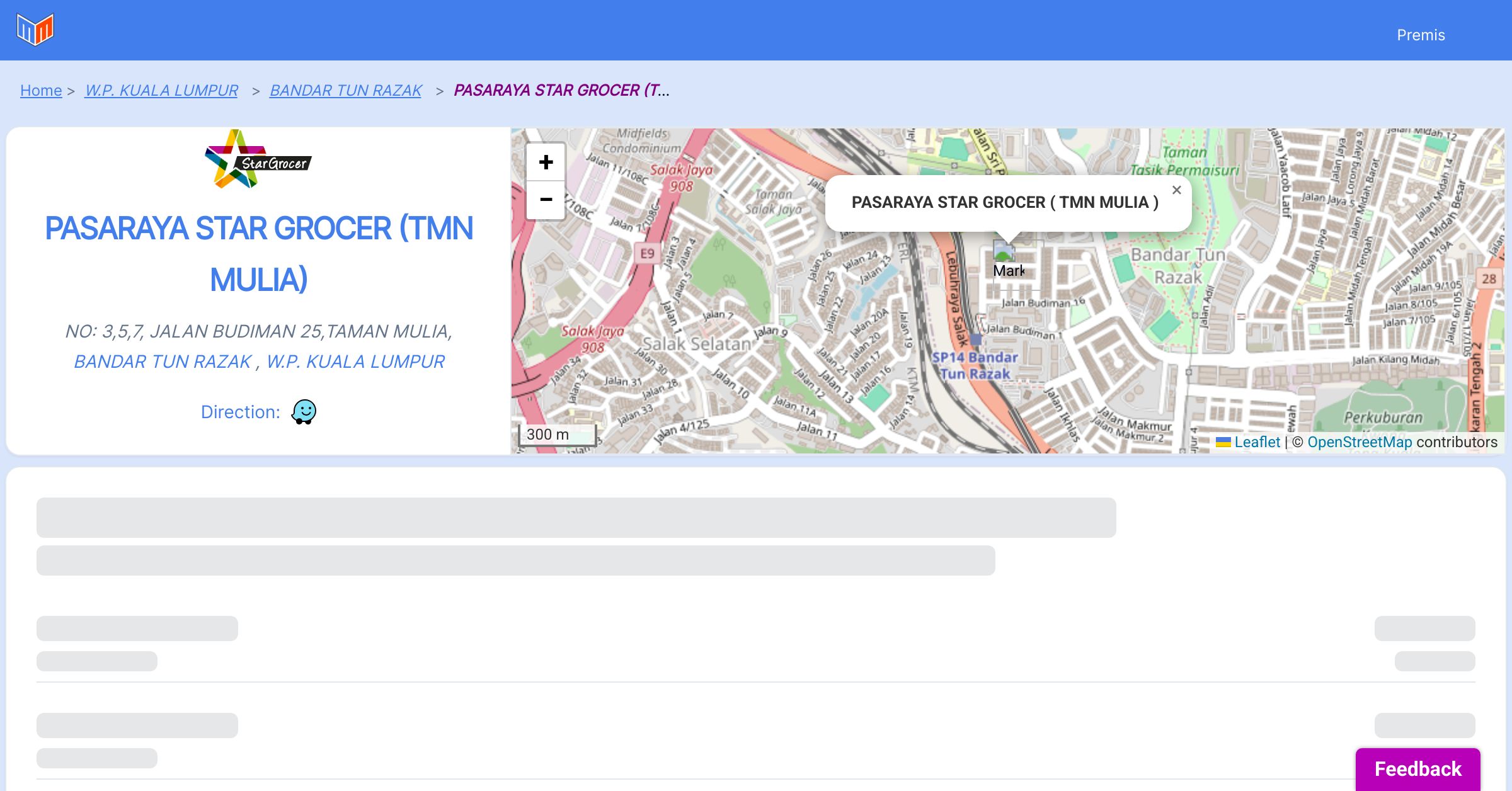Open the OpenStreetMap contributors link

pos(1360,442)
